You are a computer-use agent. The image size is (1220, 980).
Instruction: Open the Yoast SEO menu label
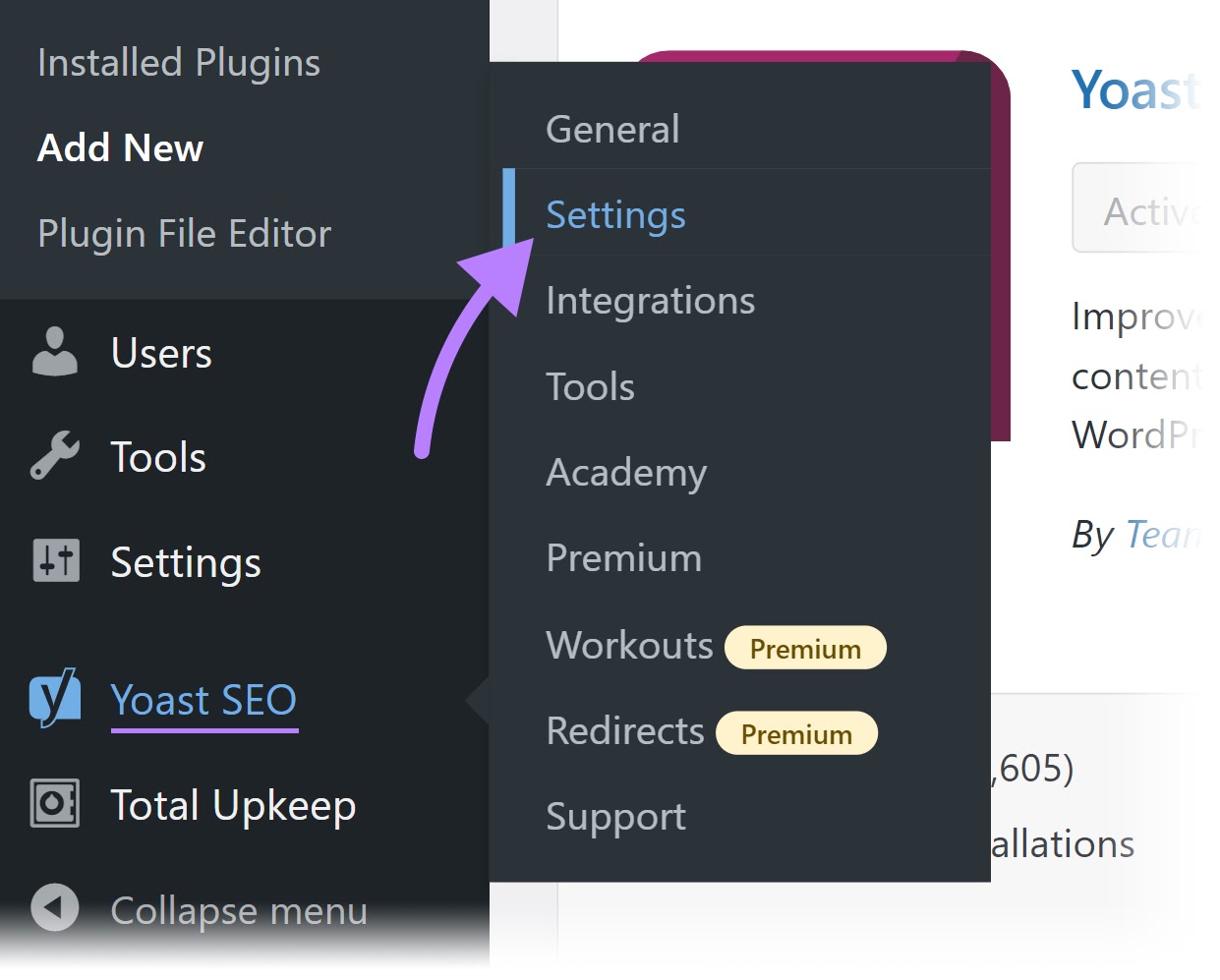203,700
